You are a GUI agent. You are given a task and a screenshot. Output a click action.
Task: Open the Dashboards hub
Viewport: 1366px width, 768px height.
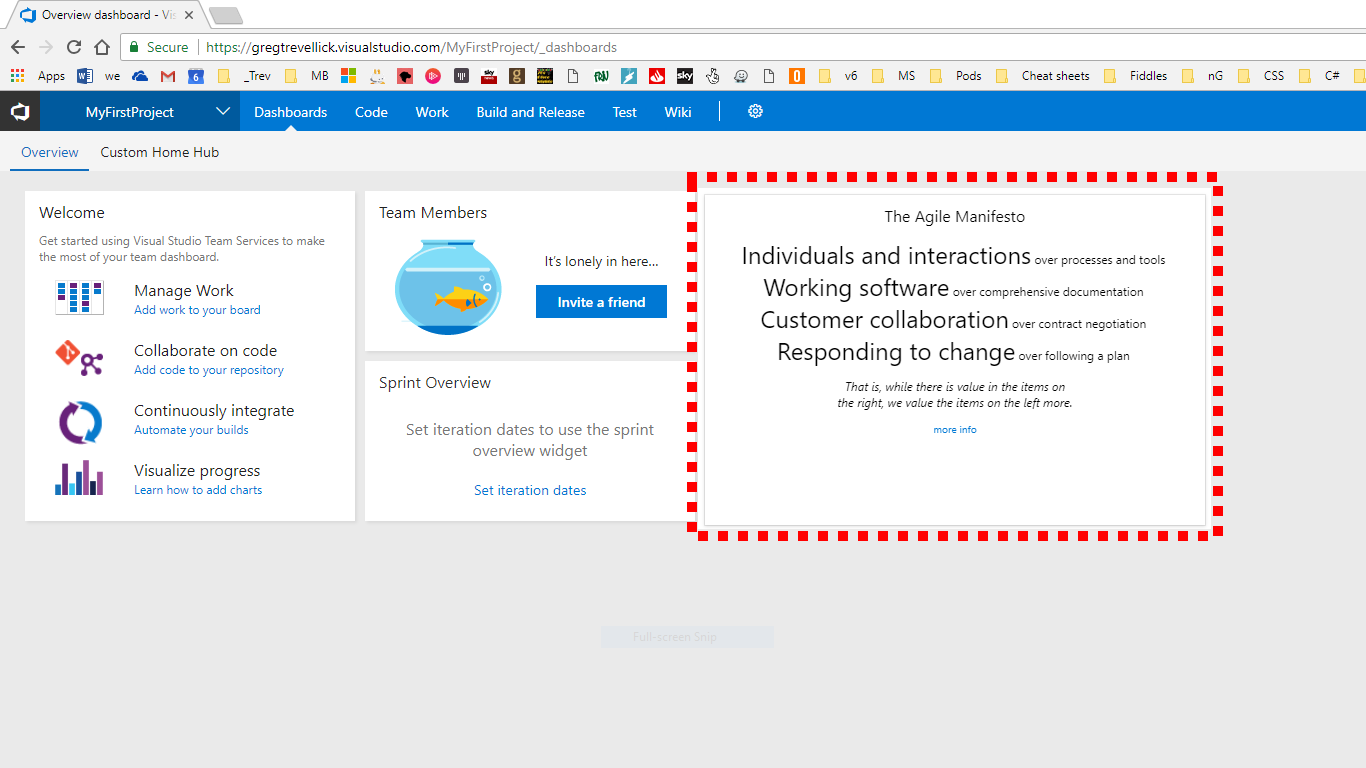tap(290, 112)
